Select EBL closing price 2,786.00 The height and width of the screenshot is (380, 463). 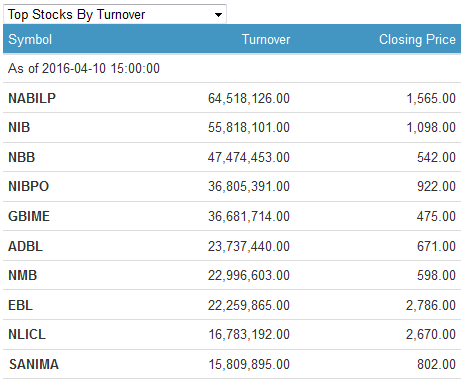click(431, 305)
